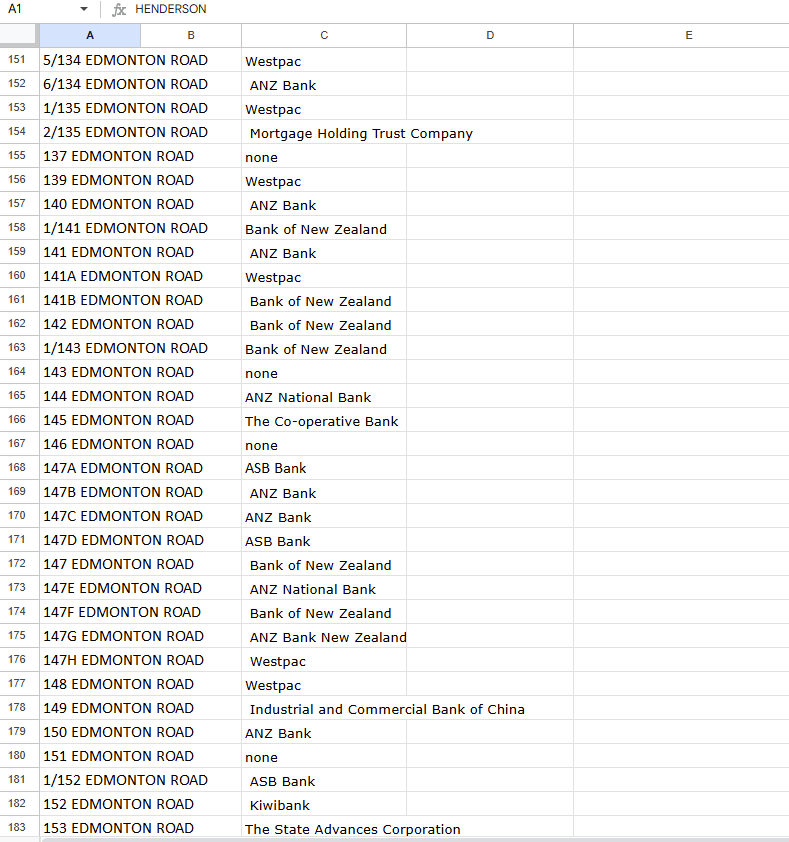
Task: Click cell '2/135 EDMONTON ROAD'
Action: point(140,132)
